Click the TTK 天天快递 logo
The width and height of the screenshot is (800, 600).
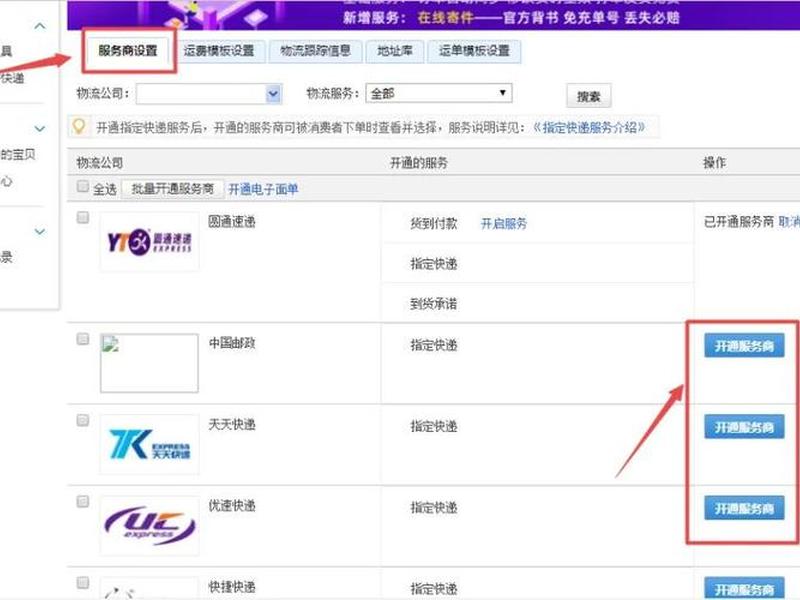click(149, 444)
